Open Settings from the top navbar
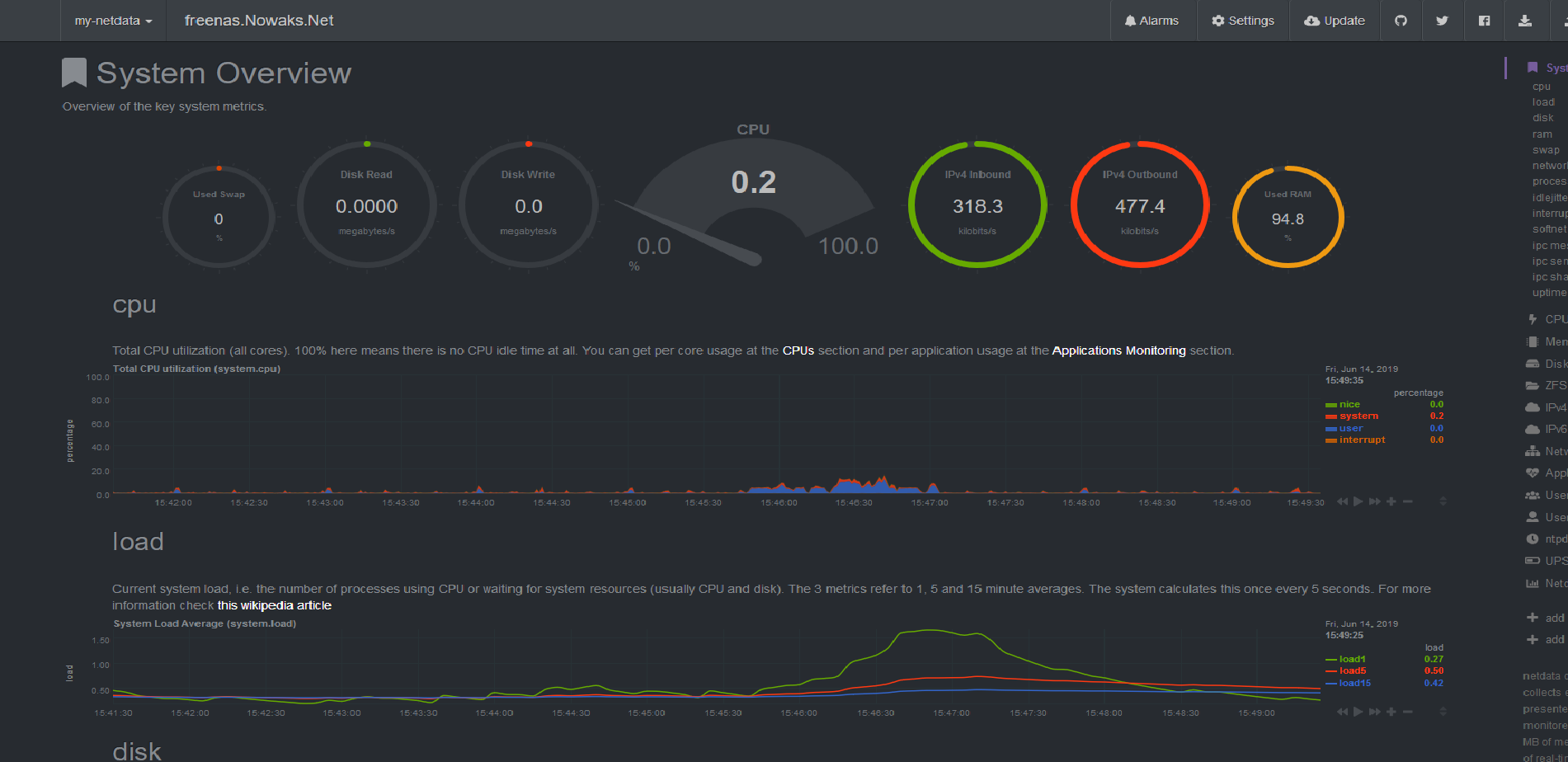The width and height of the screenshot is (1568, 762). click(x=1242, y=21)
